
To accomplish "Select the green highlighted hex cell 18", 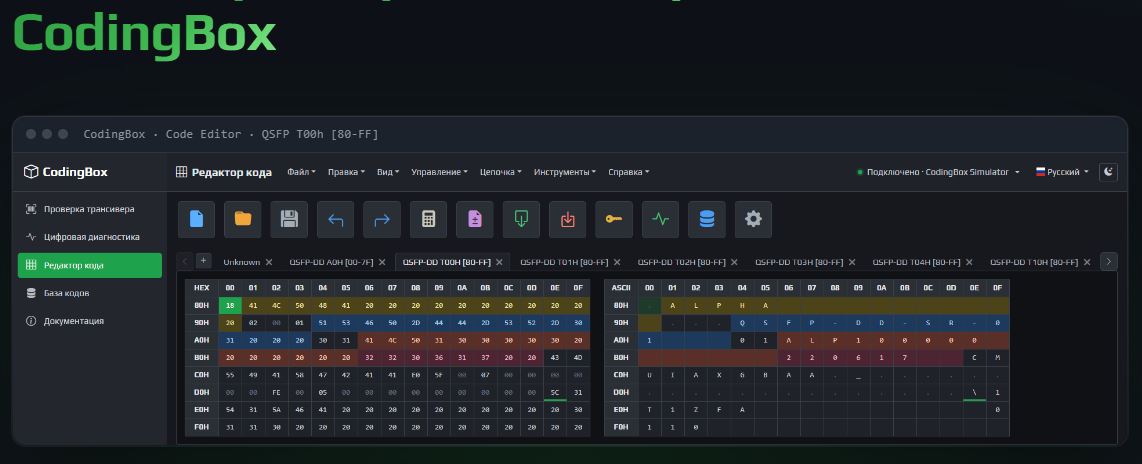I will [x=229, y=305].
